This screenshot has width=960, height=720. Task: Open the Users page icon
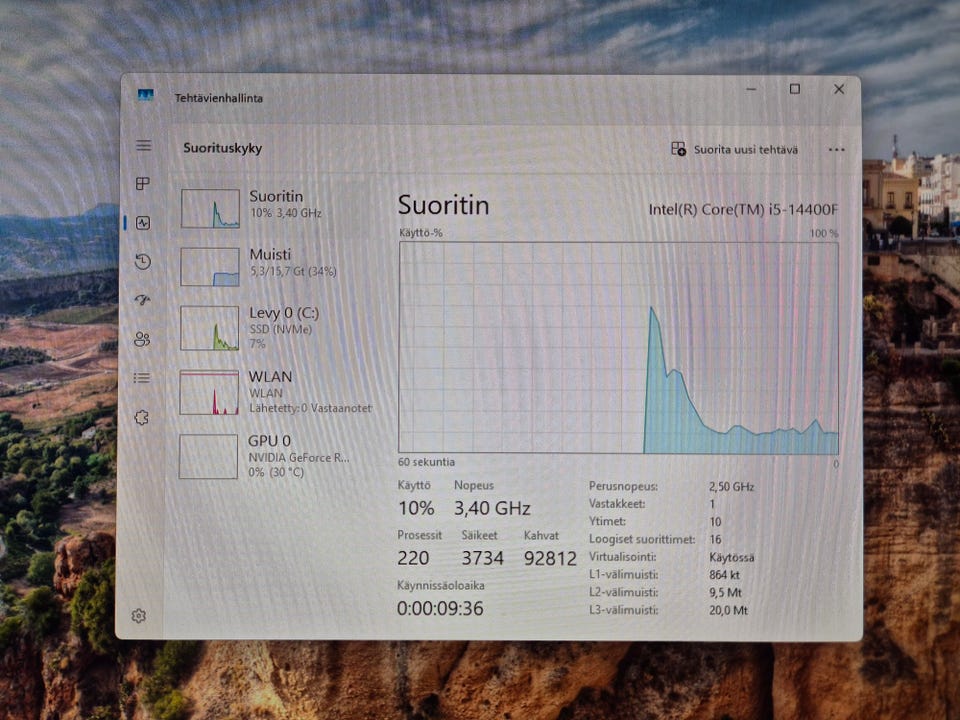click(142, 339)
